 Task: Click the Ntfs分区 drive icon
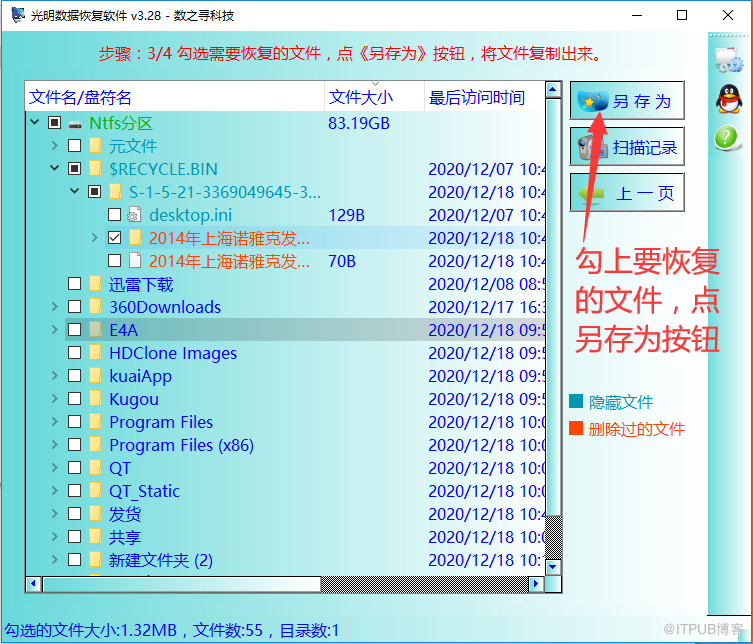(75, 124)
